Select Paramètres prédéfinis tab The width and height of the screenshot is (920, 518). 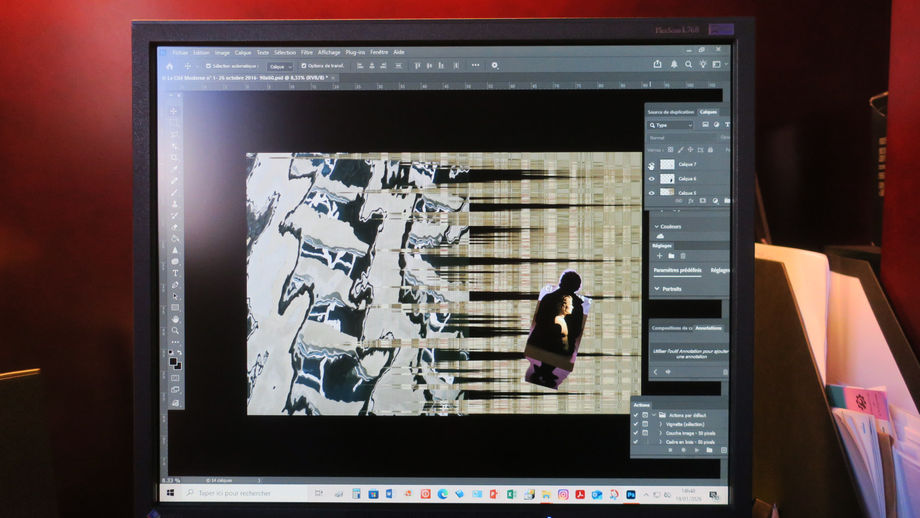[x=678, y=270]
